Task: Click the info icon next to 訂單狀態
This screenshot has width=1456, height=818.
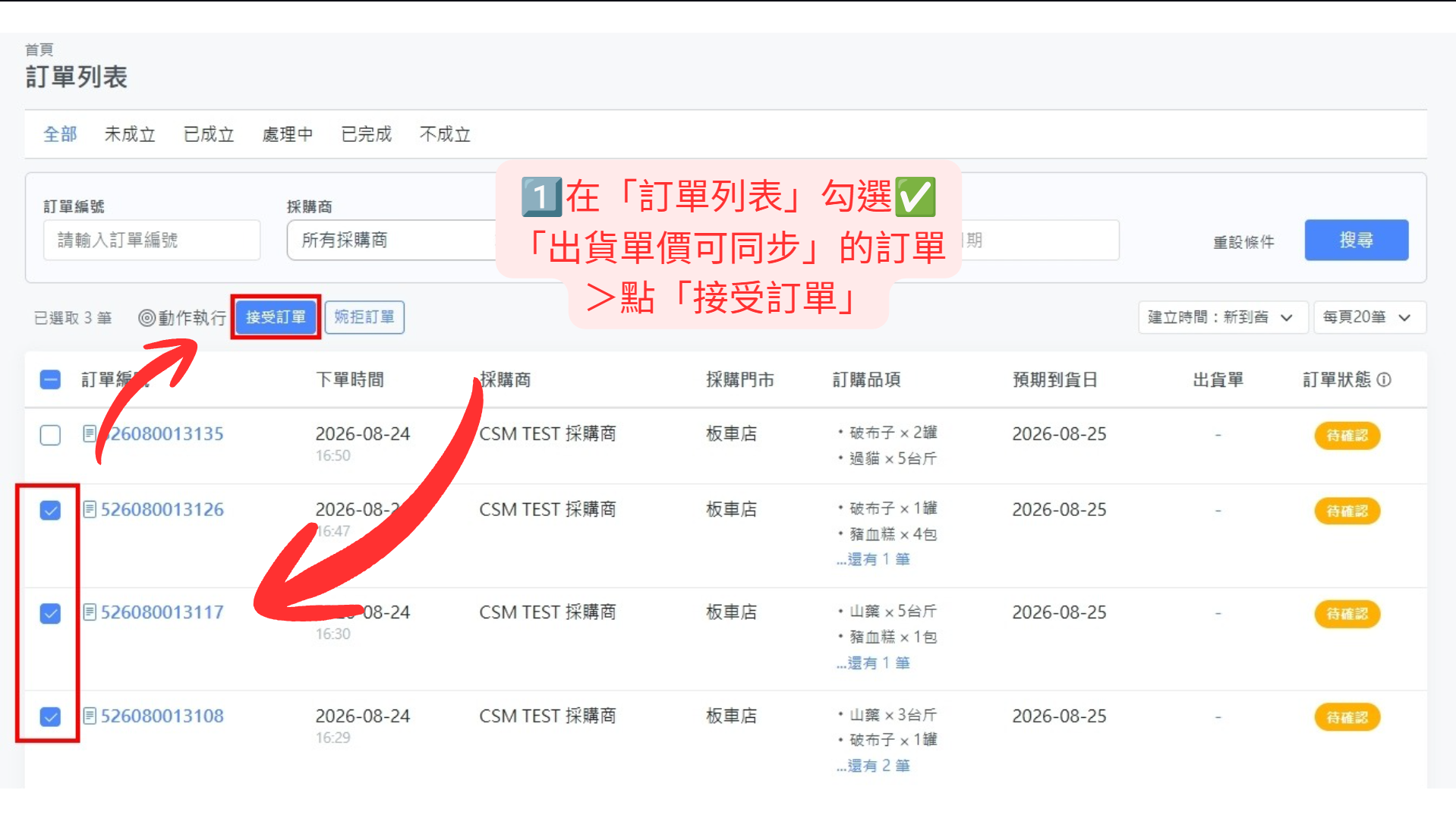Action: click(1384, 379)
